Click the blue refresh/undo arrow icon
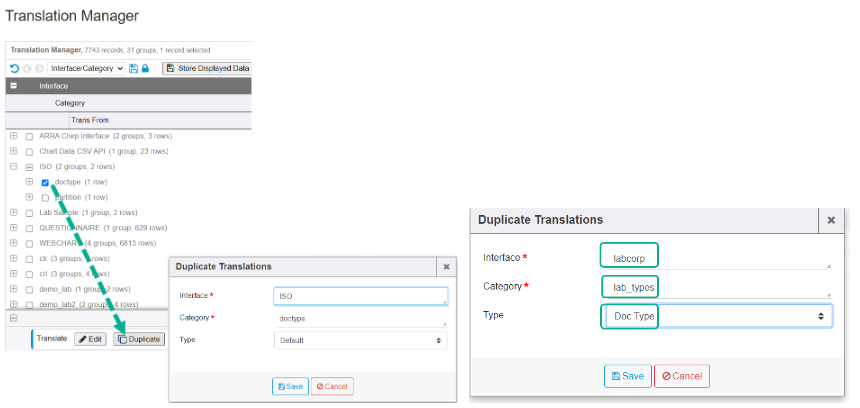This screenshot has width=860, height=408. coord(14,68)
